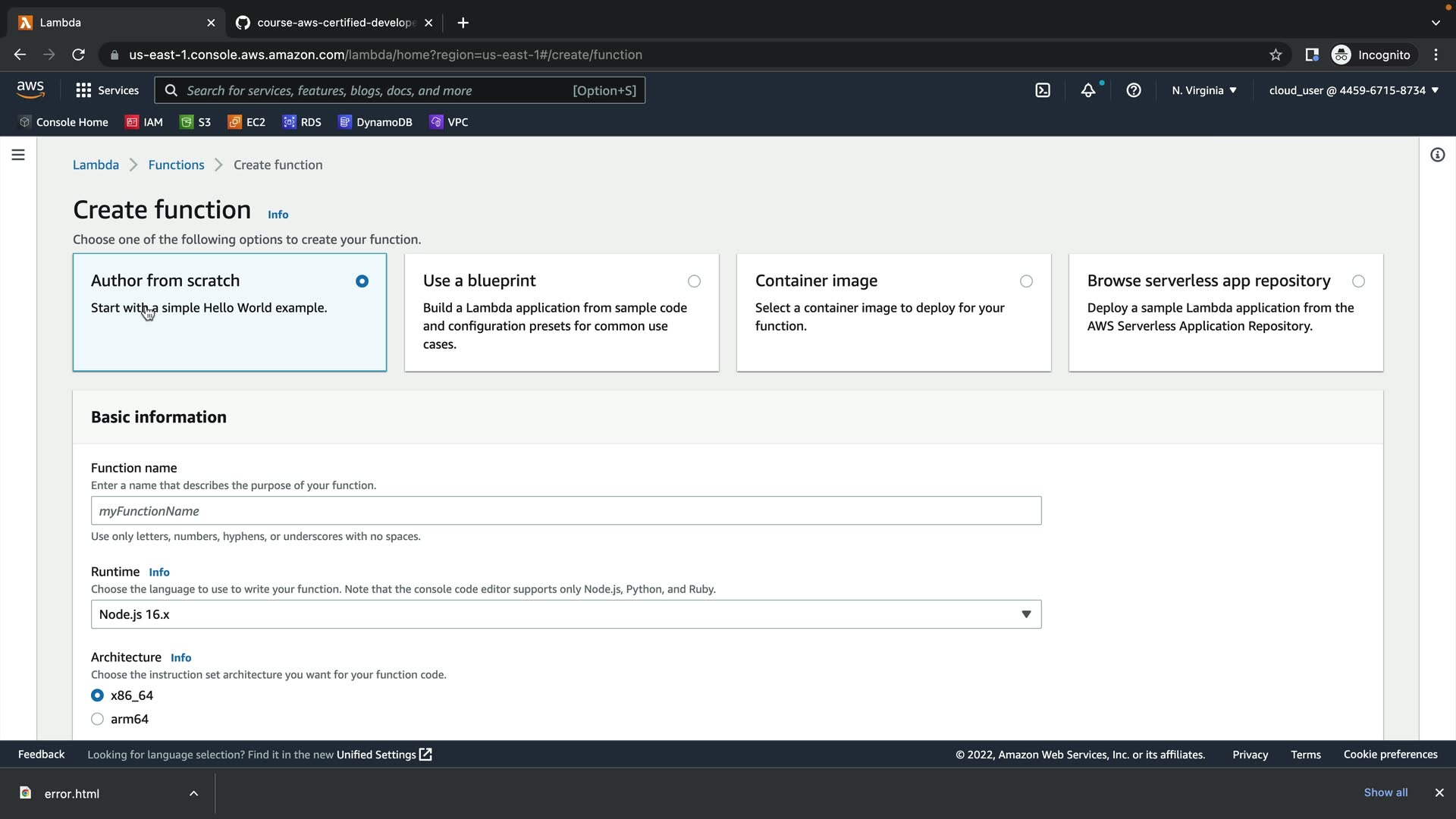Navigate to the Functions breadcrumb
This screenshot has height=819, width=1456.
[176, 165]
